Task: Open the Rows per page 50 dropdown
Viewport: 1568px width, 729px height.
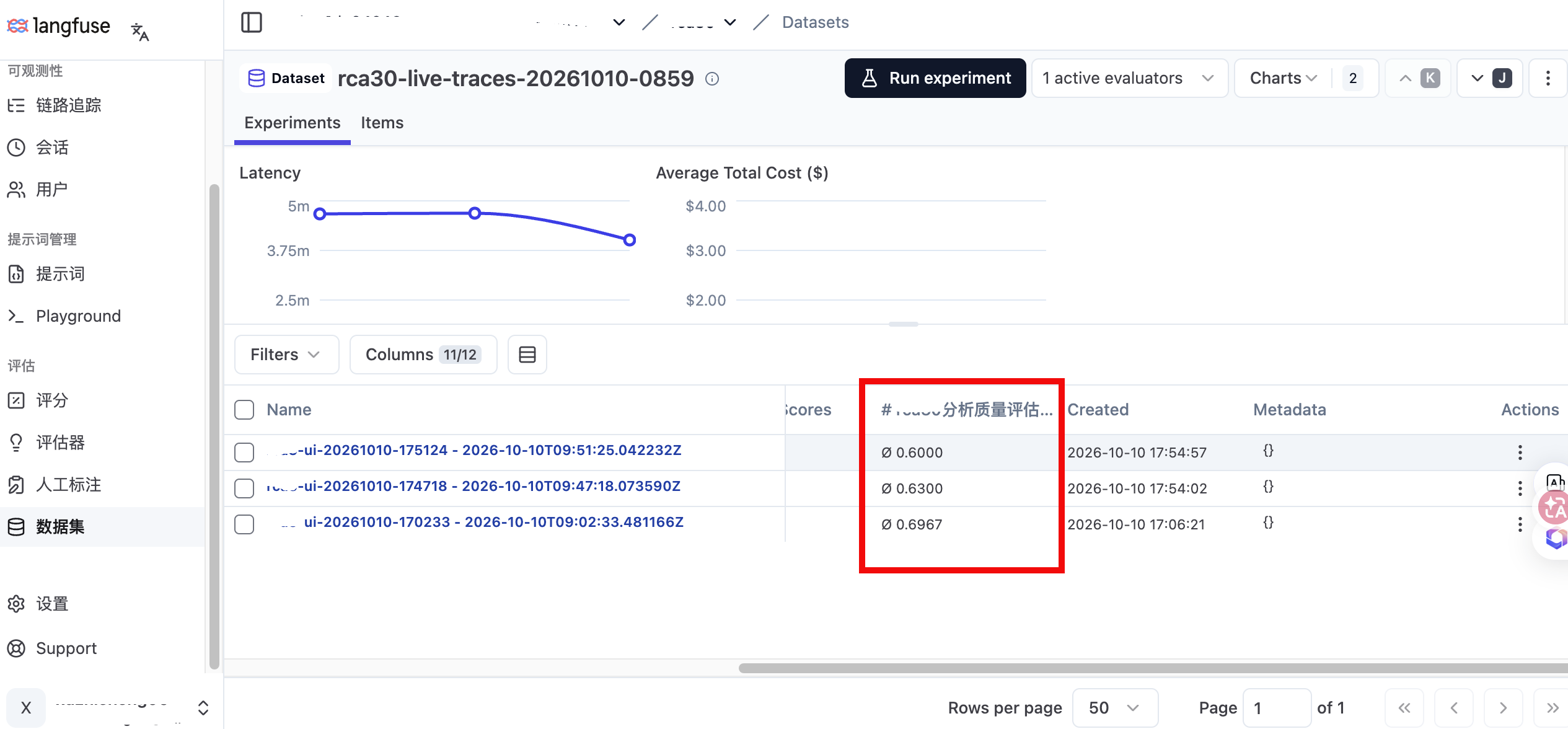Action: tap(1115, 708)
